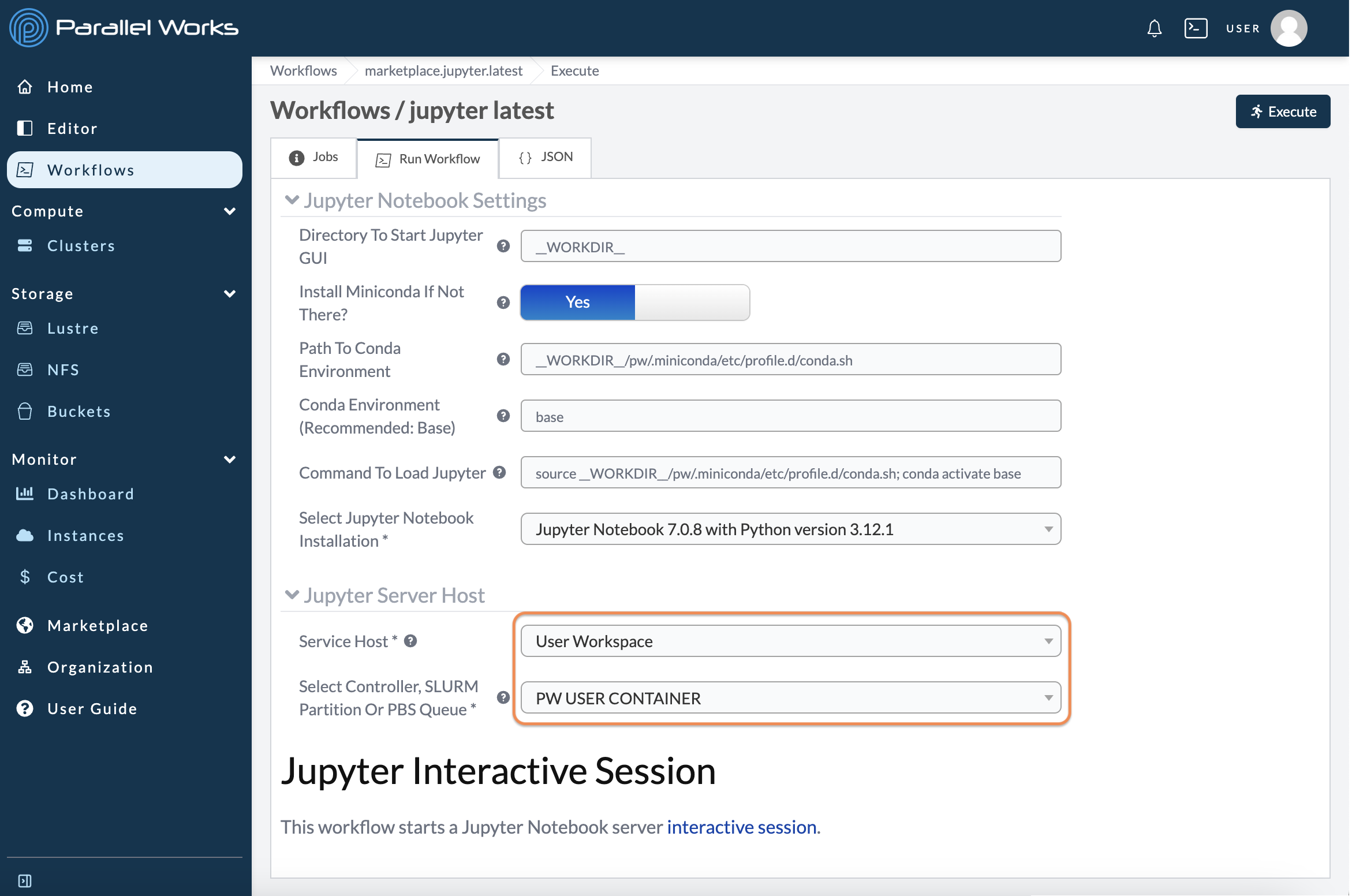The width and height of the screenshot is (1352, 896).
Task: Show help for Directory To Start Jupyter GUI
Action: [503, 247]
